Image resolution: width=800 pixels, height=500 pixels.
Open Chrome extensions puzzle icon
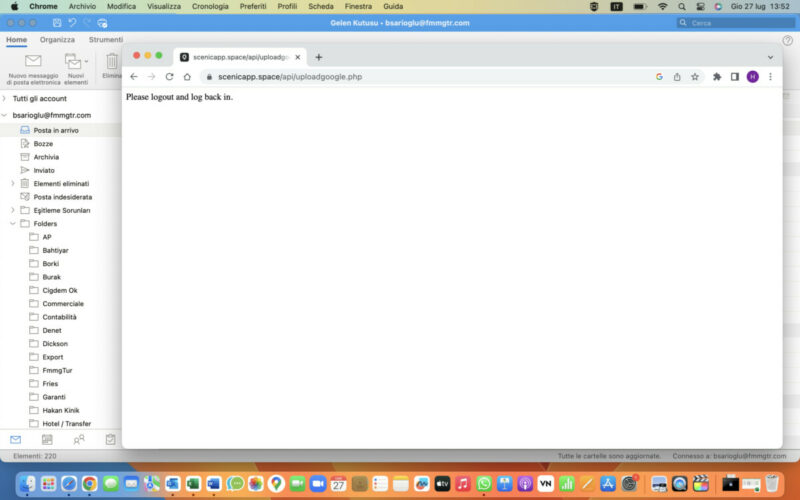(717, 76)
